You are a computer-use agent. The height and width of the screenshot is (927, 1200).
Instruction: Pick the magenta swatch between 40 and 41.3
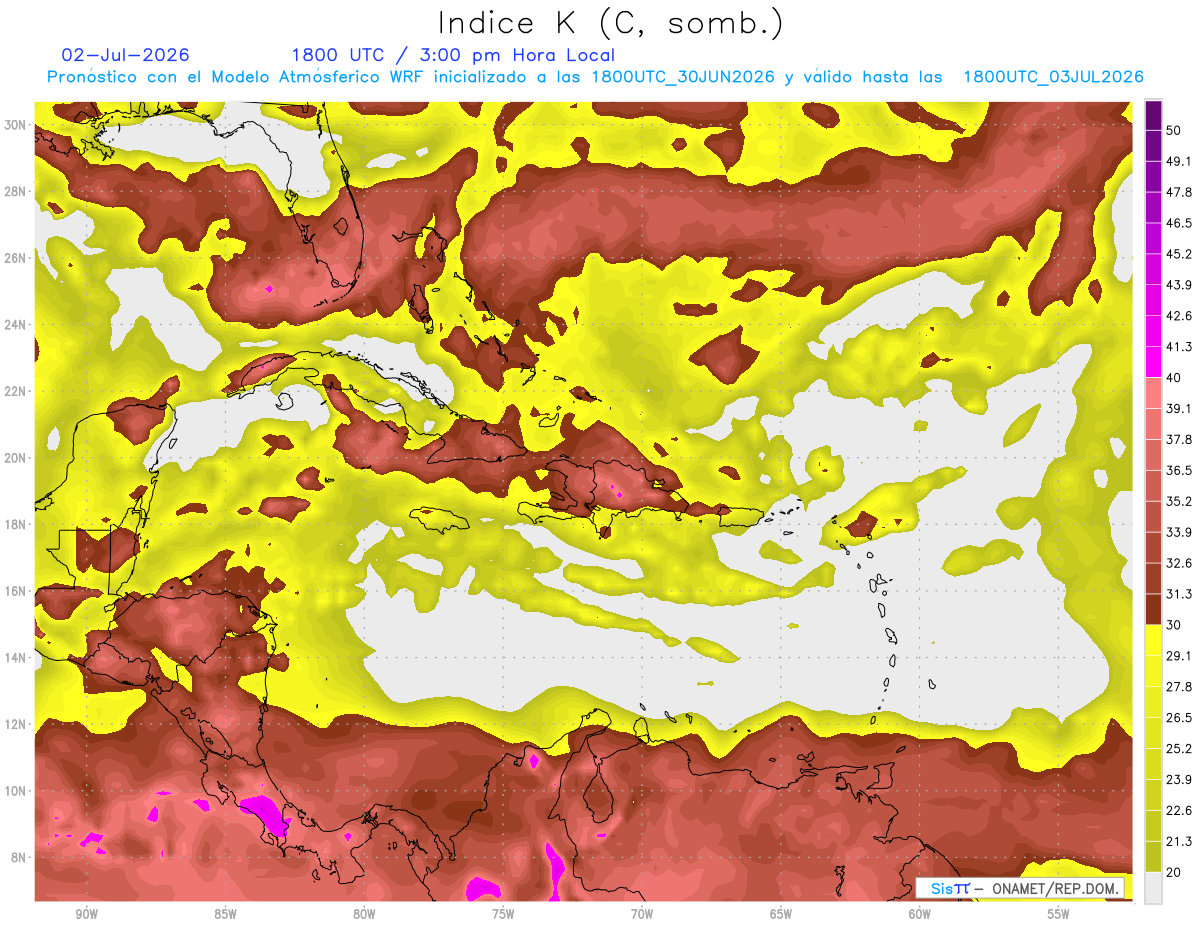coord(1153,362)
